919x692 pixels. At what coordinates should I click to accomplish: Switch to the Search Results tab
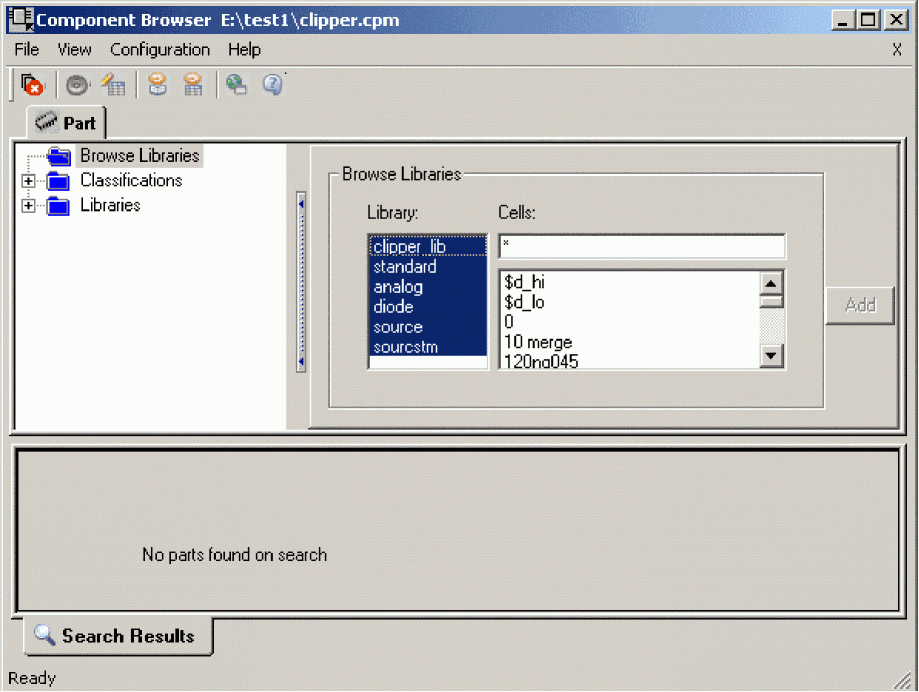click(118, 636)
